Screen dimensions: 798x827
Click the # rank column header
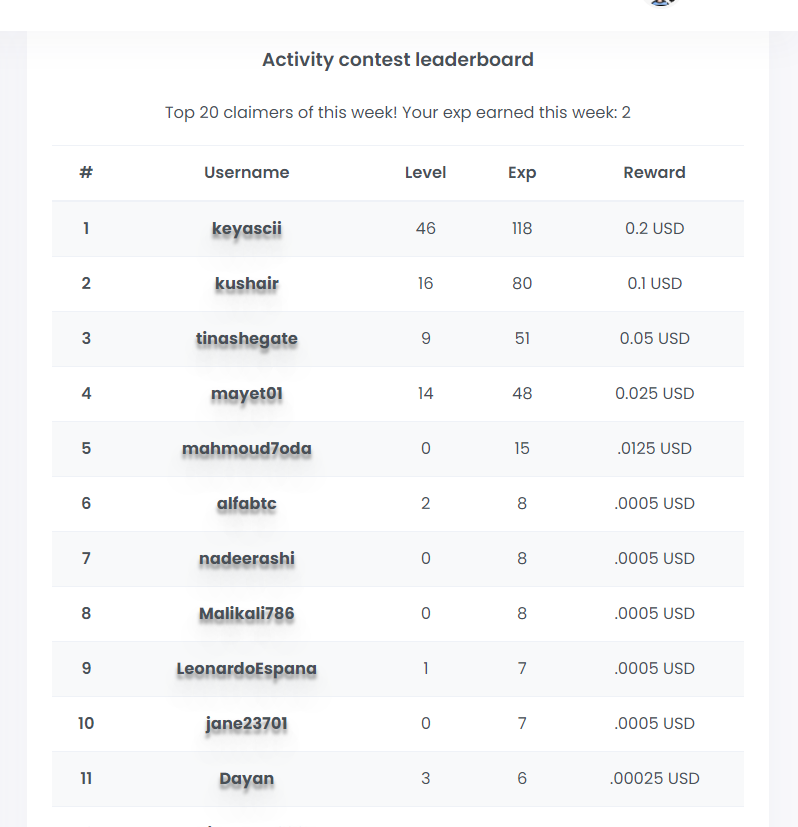click(x=86, y=172)
